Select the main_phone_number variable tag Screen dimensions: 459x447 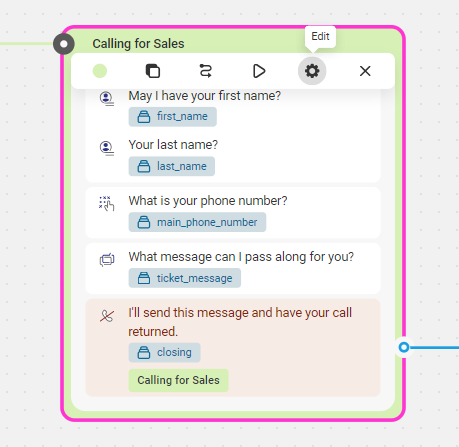click(197, 222)
